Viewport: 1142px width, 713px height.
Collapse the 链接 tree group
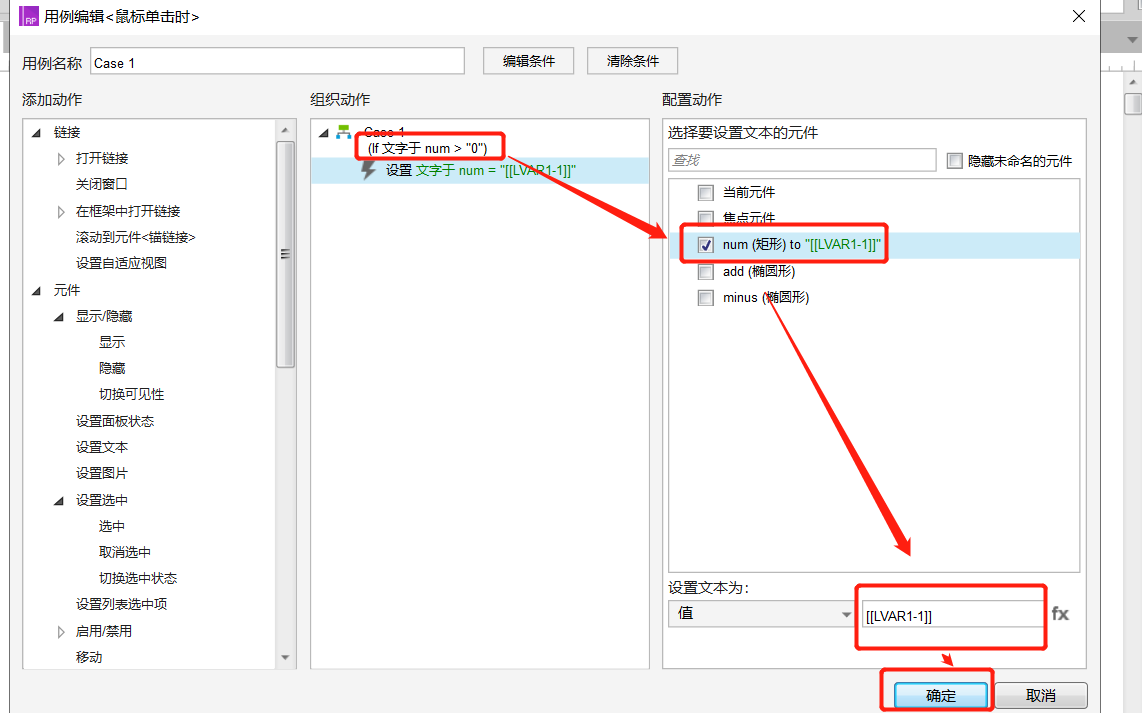[x=36, y=133]
